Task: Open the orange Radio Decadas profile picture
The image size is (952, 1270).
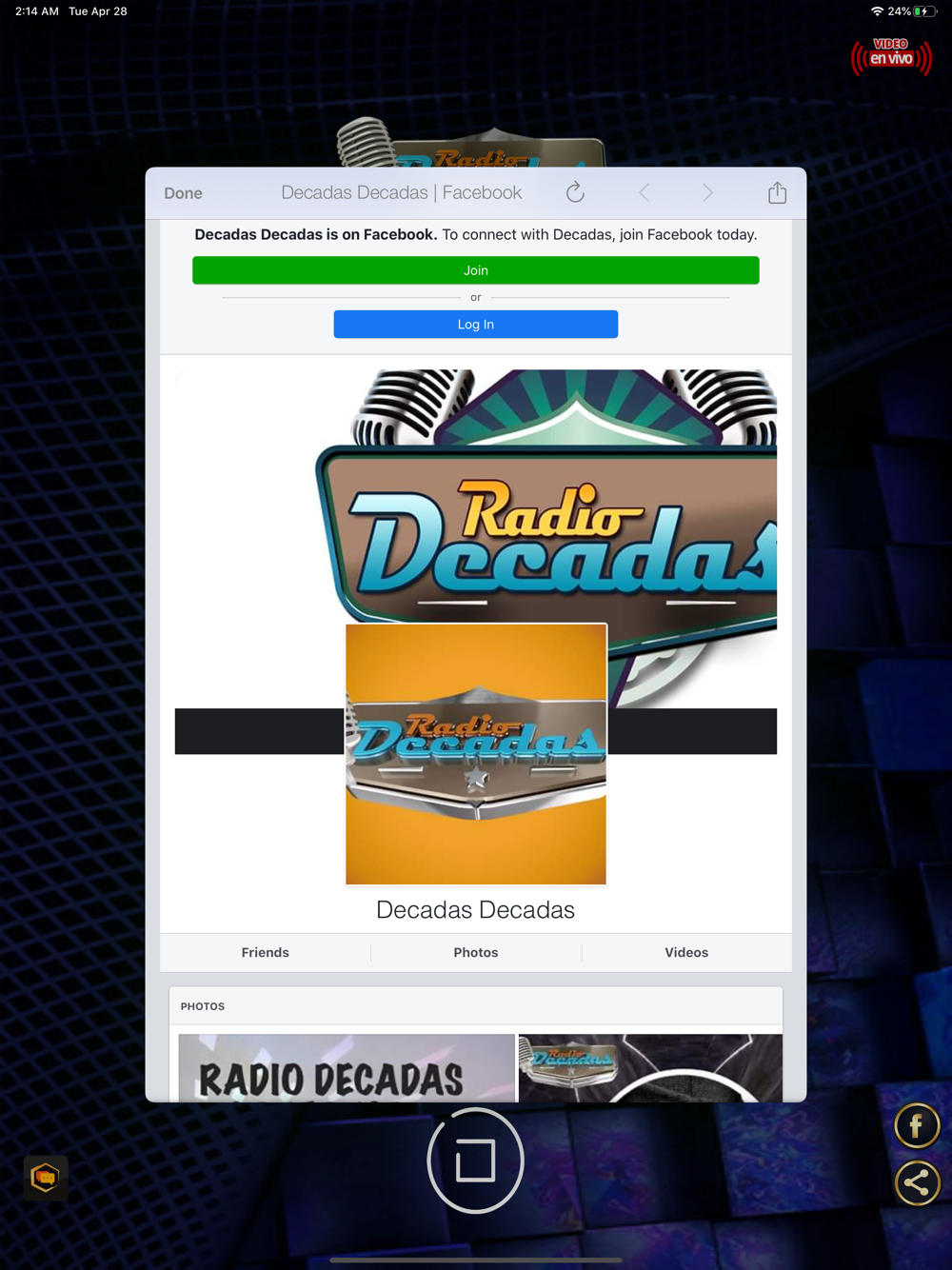Action: click(476, 754)
